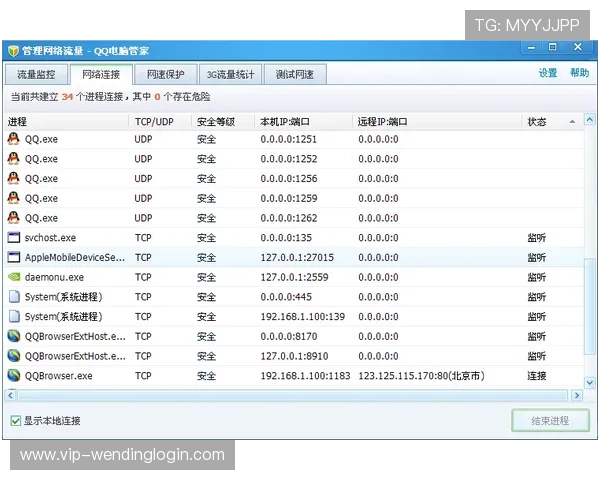Click local address 192.168.1.100:139
This screenshot has height=480, width=600.
click(303, 317)
